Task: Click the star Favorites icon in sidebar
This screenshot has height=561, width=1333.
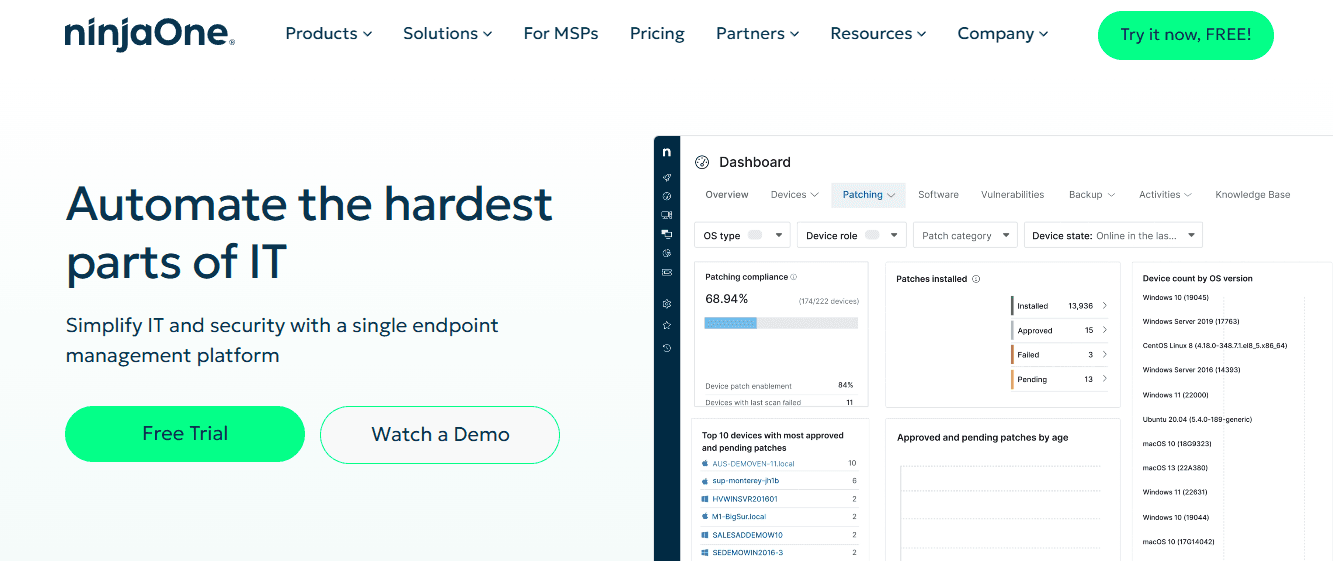Action: [667, 326]
